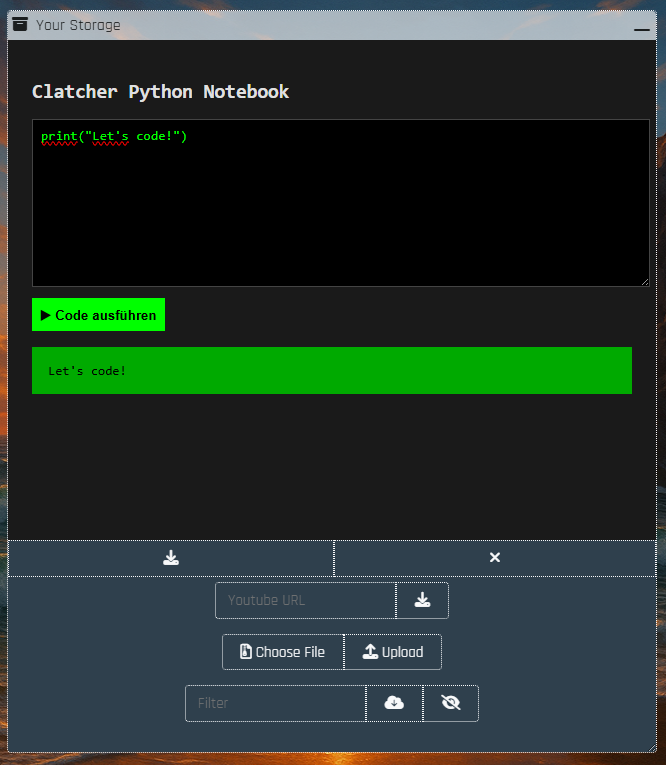Focus the Filter text field
This screenshot has width=666, height=765.
coord(276,703)
